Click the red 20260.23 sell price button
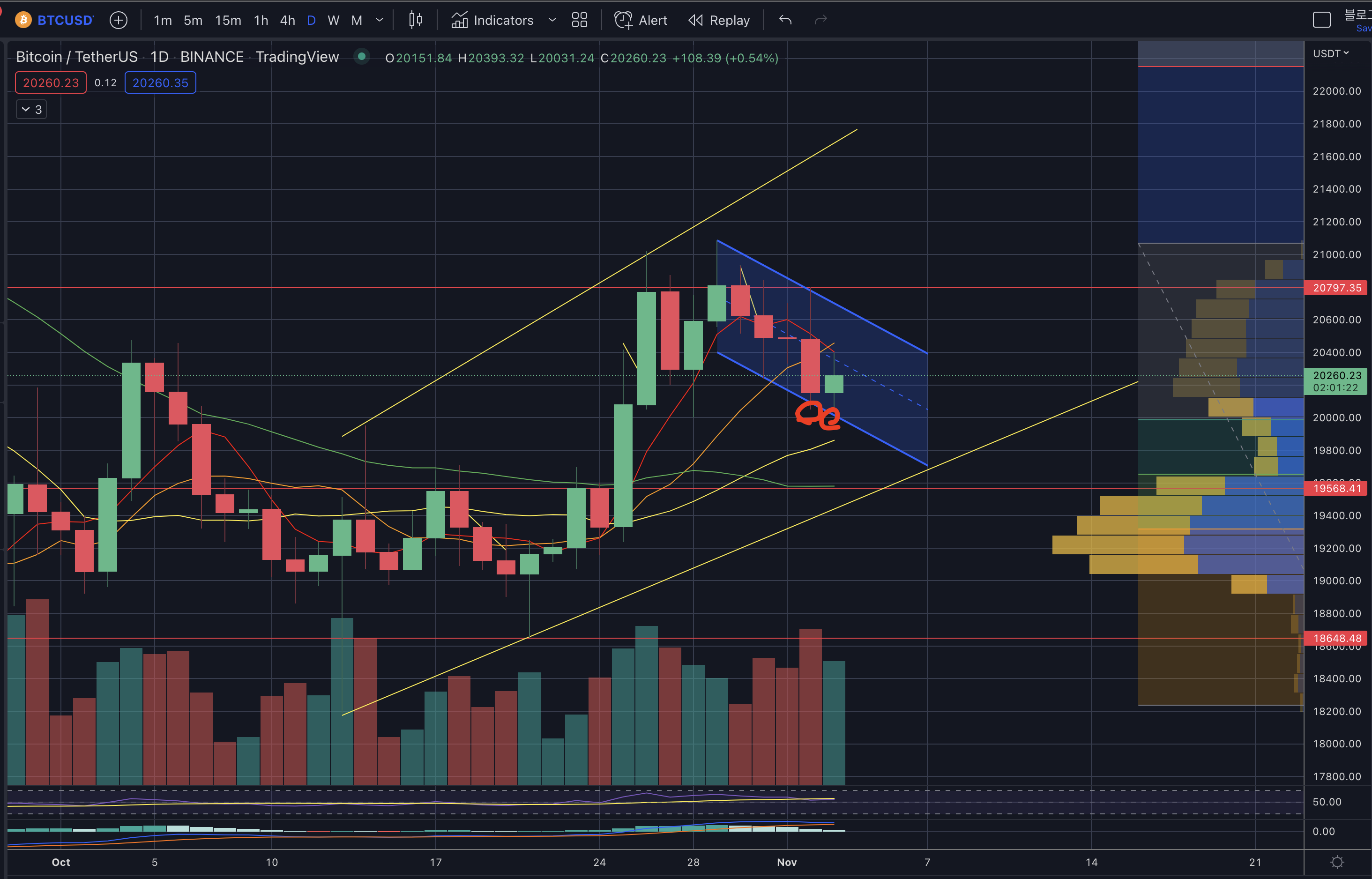Screen dimensions: 1372x879 (51, 83)
